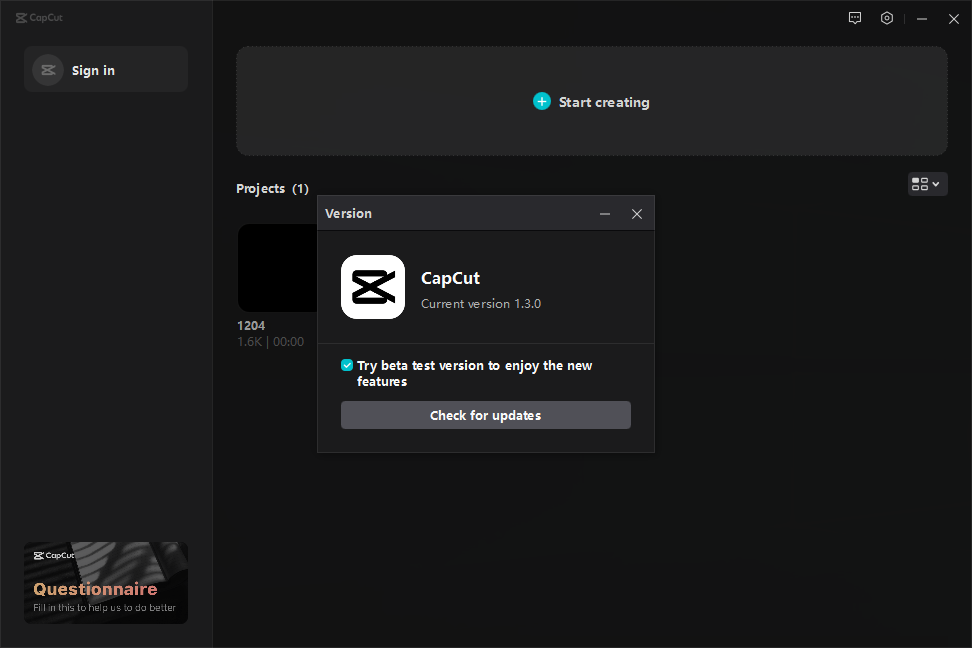The width and height of the screenshot is (972, 648).
Task: Click the CapCut app logo in Version dialog
Action: (373, 287)
